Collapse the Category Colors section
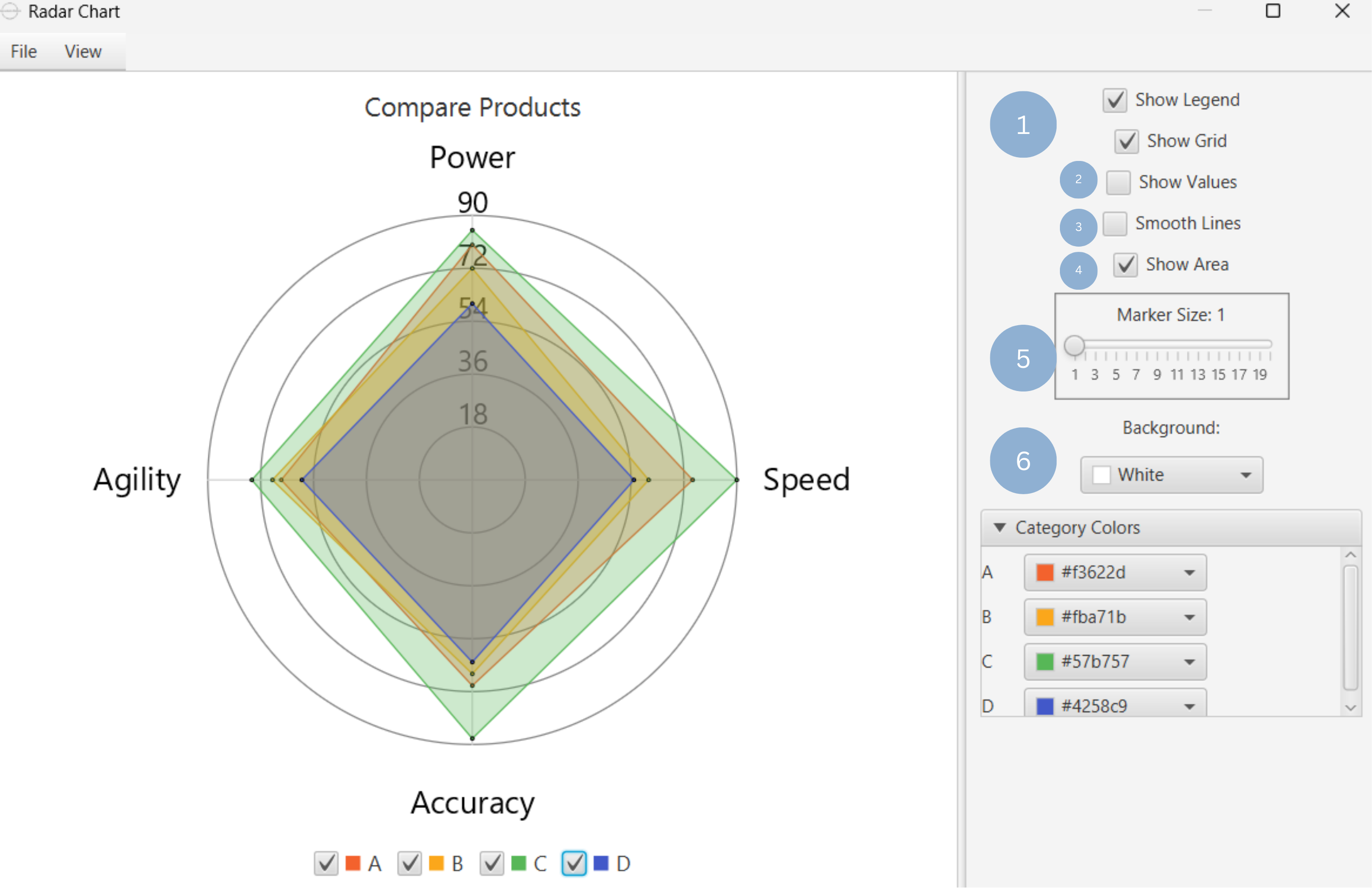1372x889 pixels. [1000, 528]
